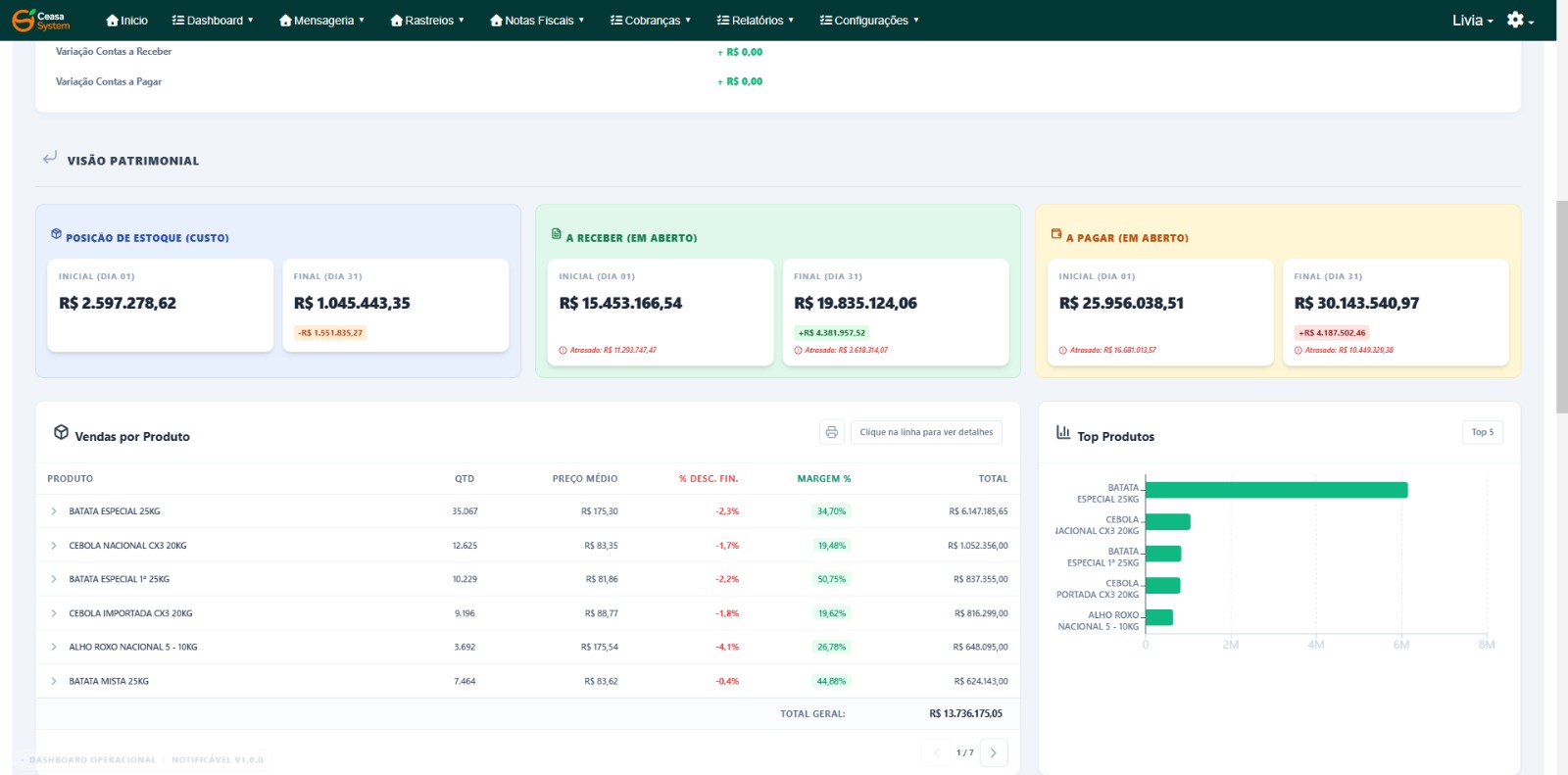Open the Rastreios menu
1568x775 pixels.
427,21
